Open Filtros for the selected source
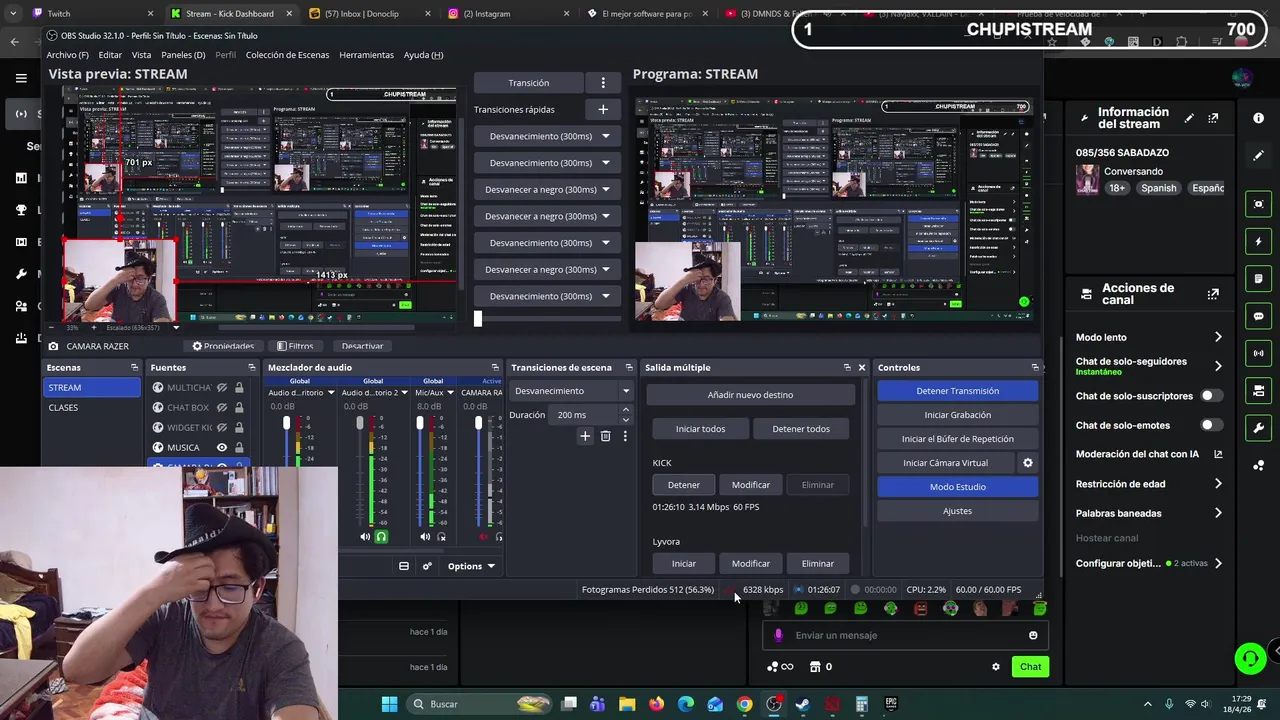Screen dimensions: 1280x720 coord(295,346)
